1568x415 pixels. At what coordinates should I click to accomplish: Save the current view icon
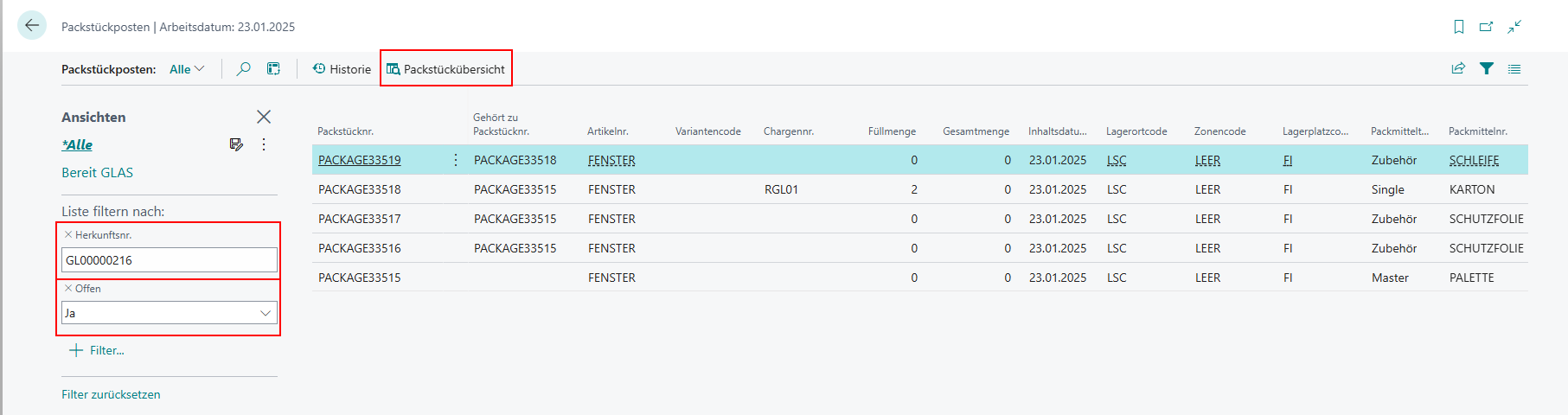click(x=236, y=144)
